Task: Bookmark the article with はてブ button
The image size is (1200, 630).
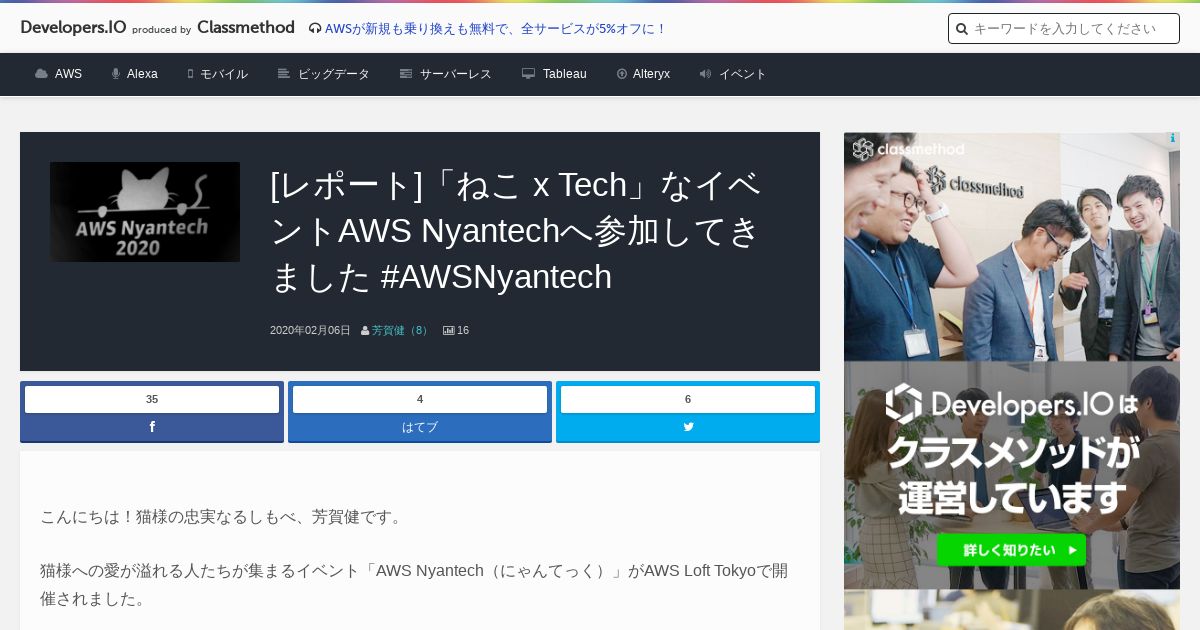Action: pos(420,427)
